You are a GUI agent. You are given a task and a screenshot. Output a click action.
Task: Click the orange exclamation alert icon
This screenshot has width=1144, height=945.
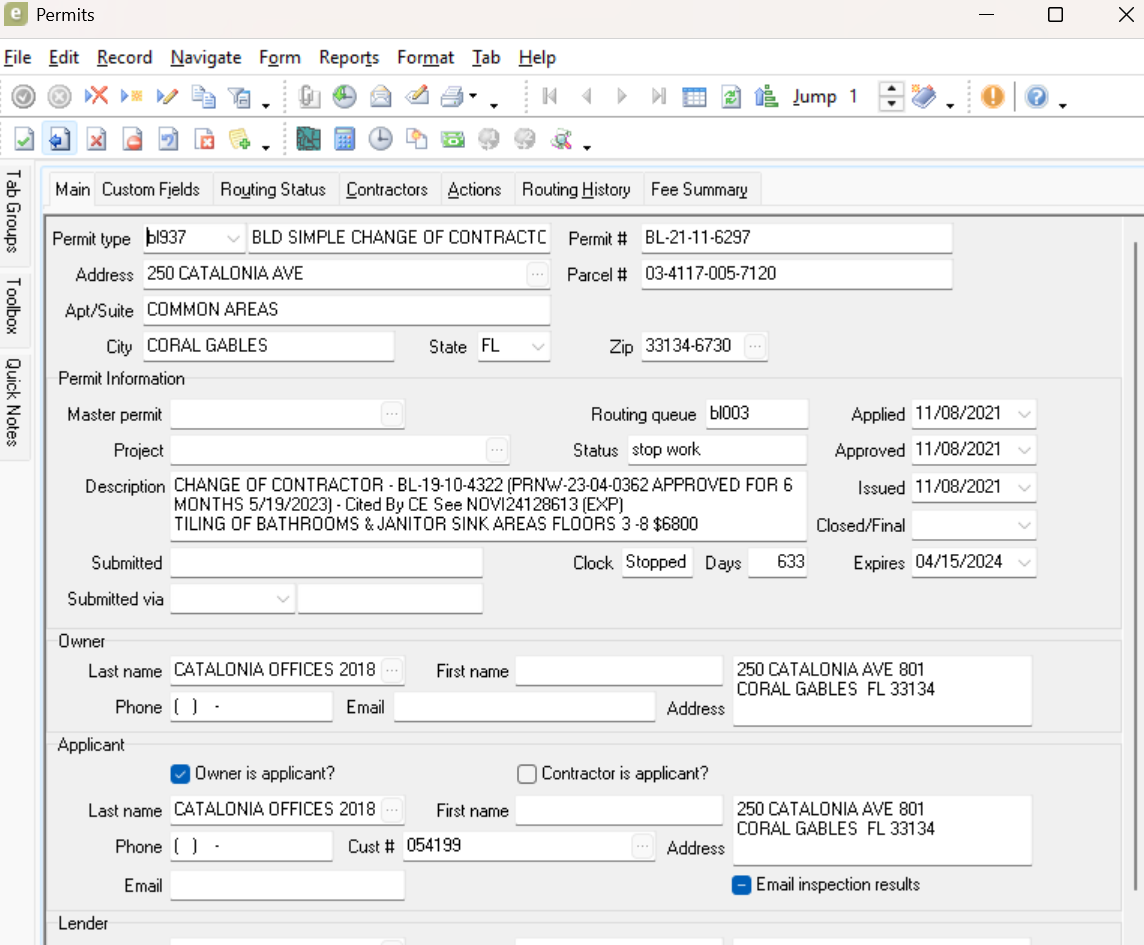coord(992,97)
